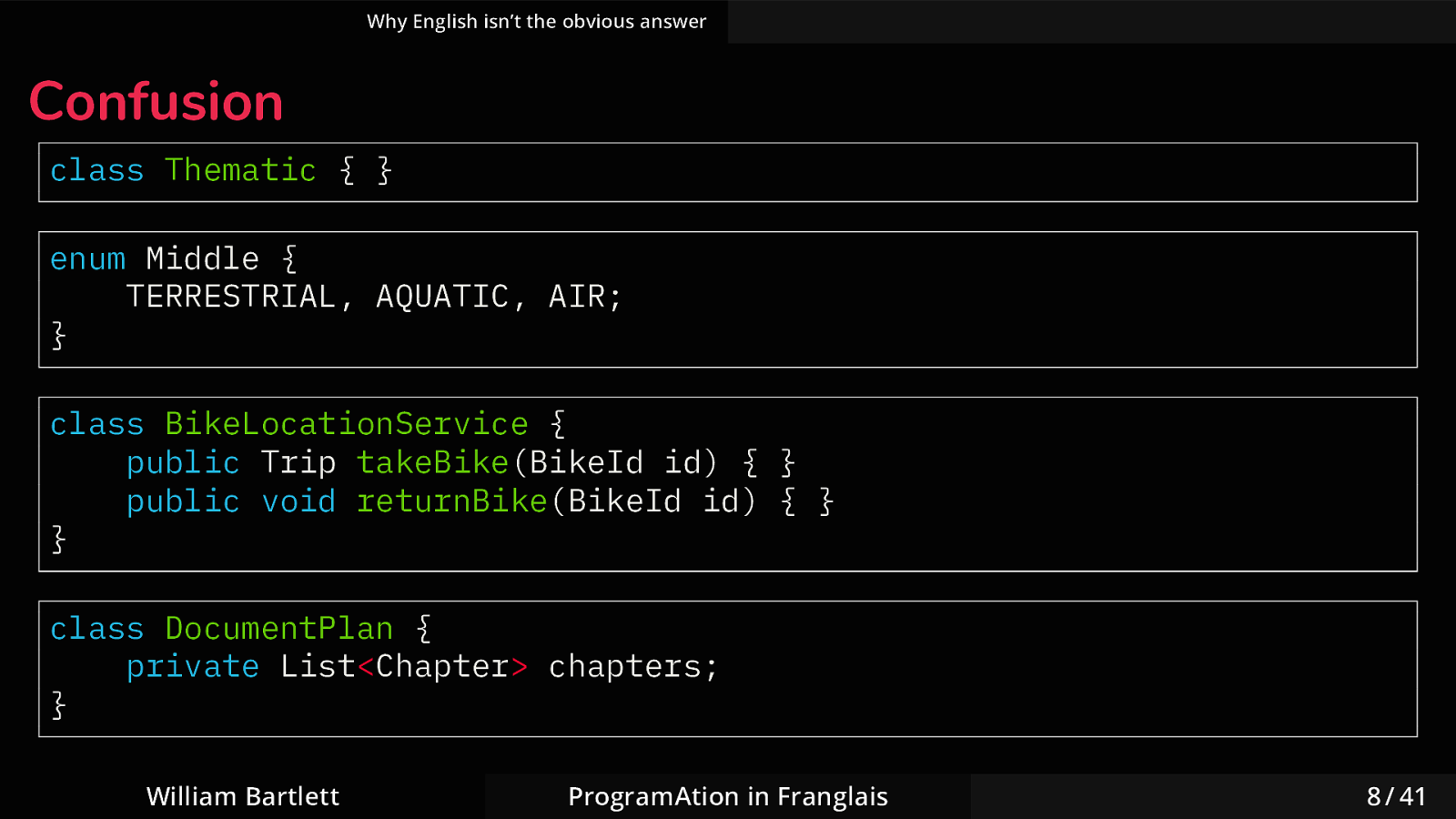Select the 'Middle' enum name
Image resolution: width=1456 pixels, height=819 pixels.
(x=203, y=258)
